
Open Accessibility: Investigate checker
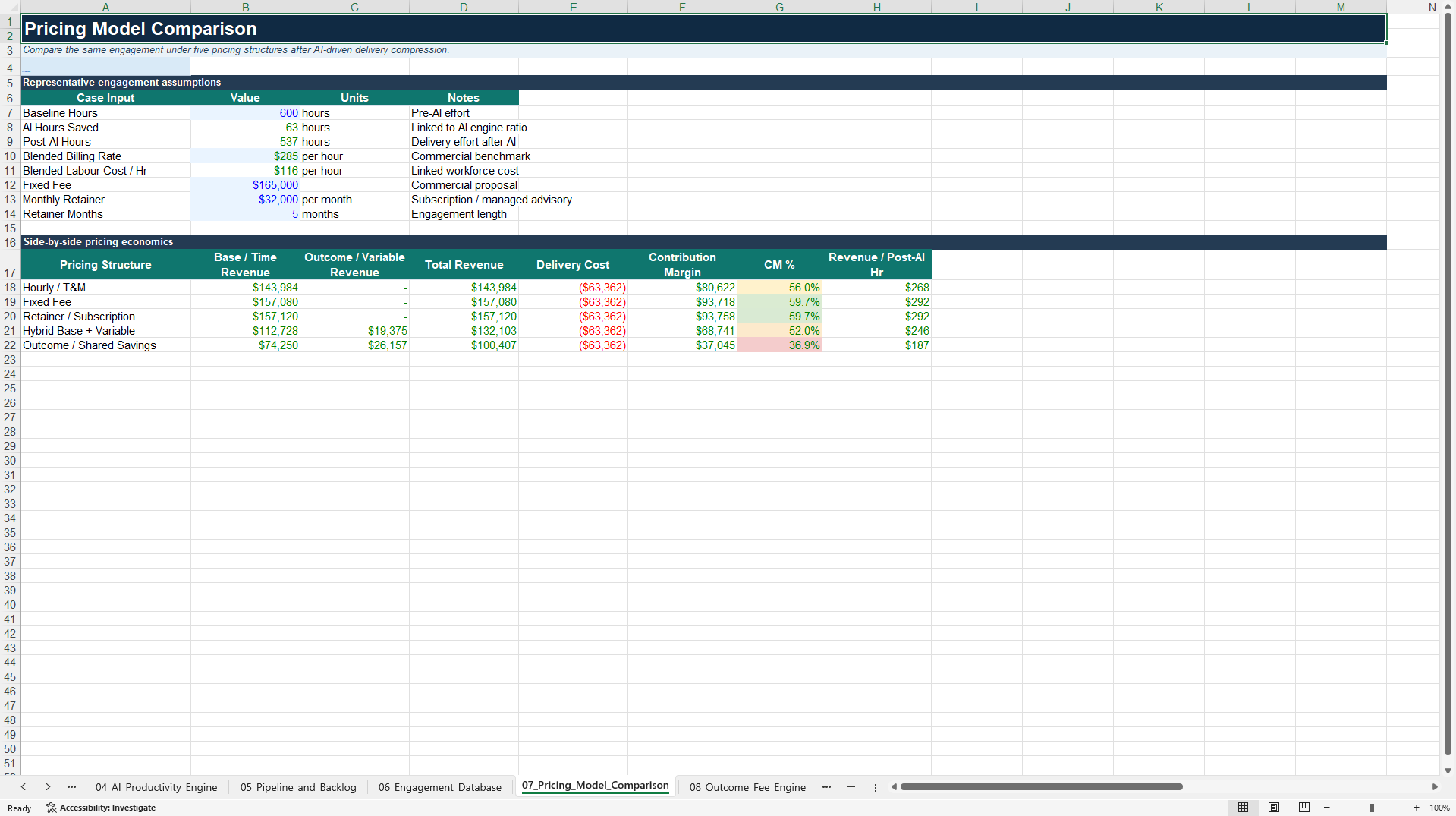tap(101, 808)
